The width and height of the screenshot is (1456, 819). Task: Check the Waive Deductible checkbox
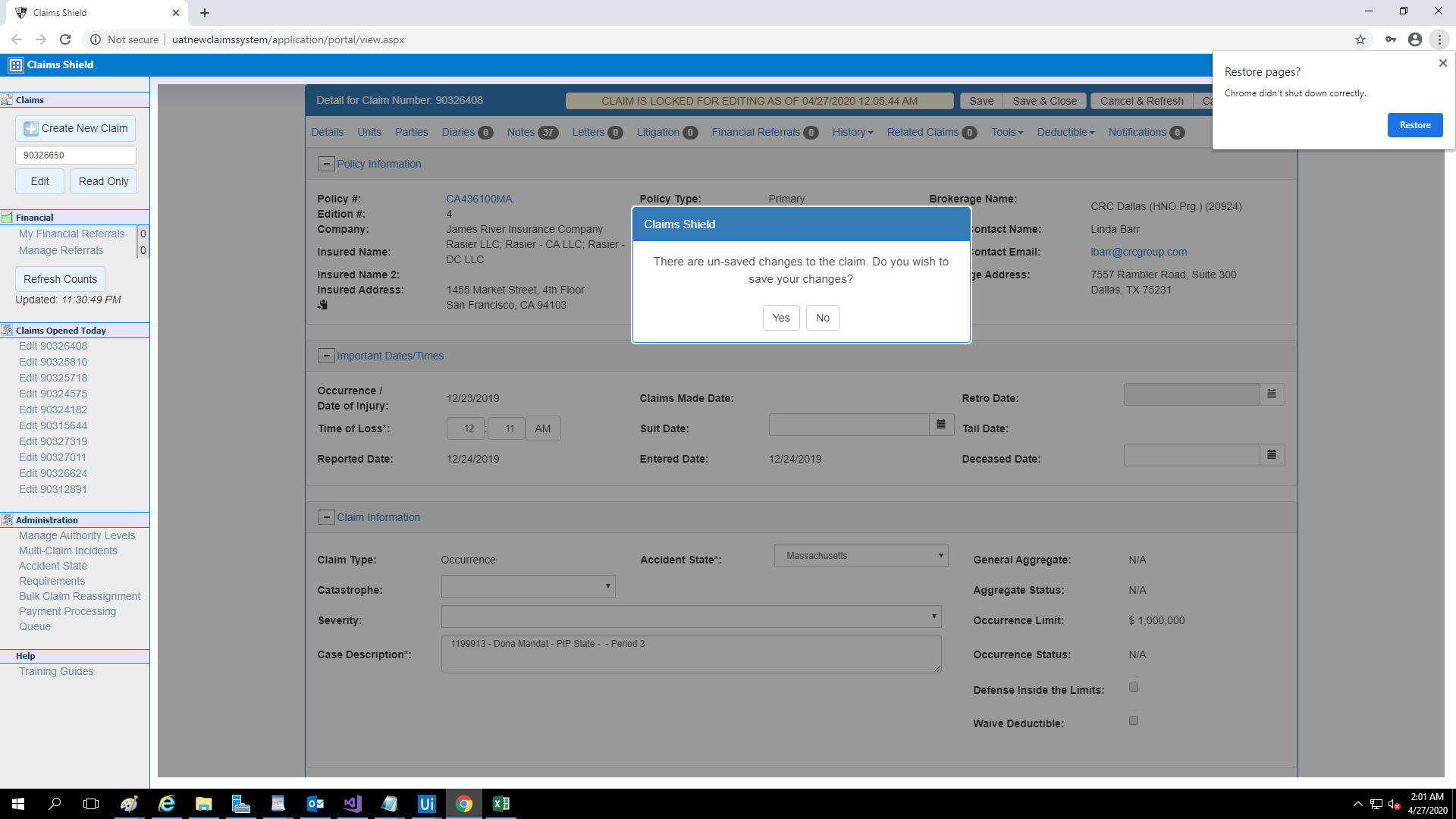point(1134,720)
